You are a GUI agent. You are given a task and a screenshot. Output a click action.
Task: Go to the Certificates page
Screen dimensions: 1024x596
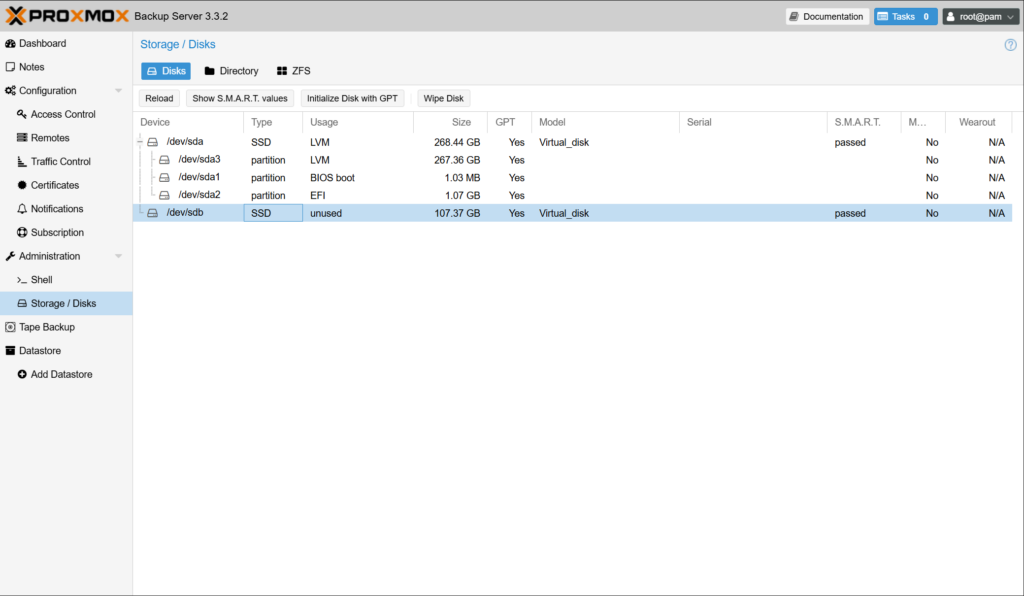[54, 185]
